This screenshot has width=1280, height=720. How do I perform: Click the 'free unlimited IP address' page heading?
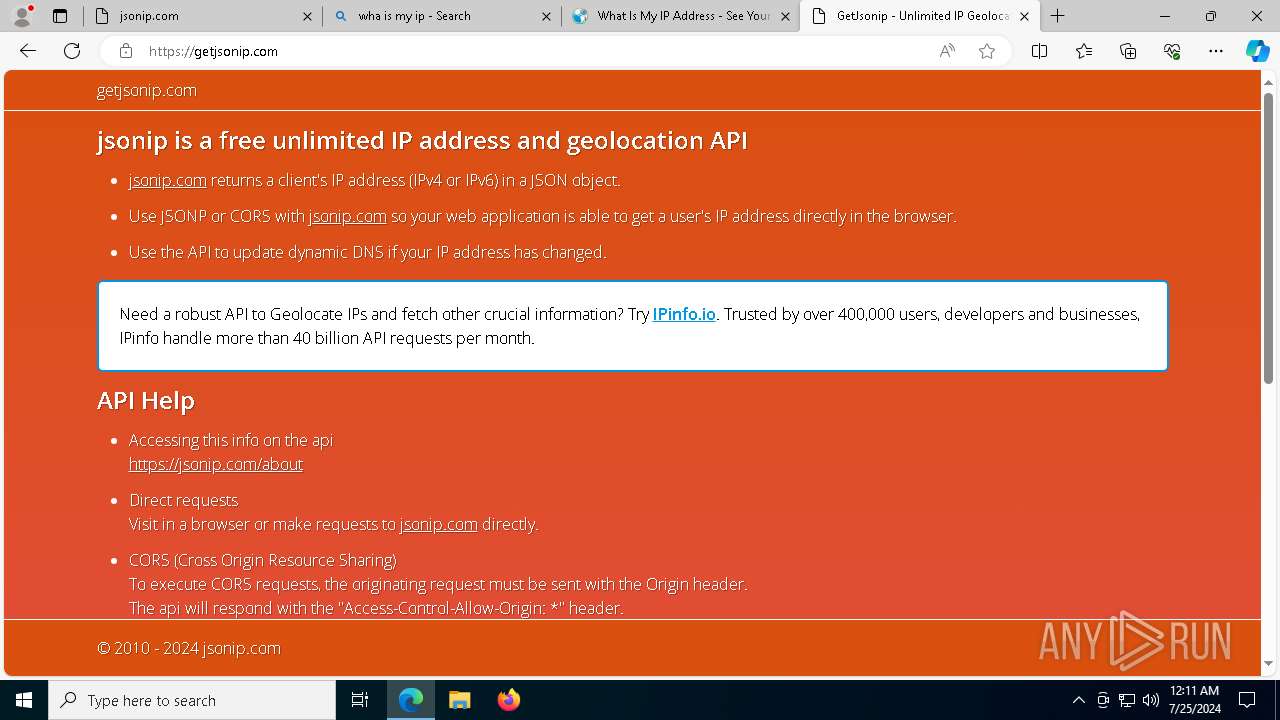click(x=422, y=140)
